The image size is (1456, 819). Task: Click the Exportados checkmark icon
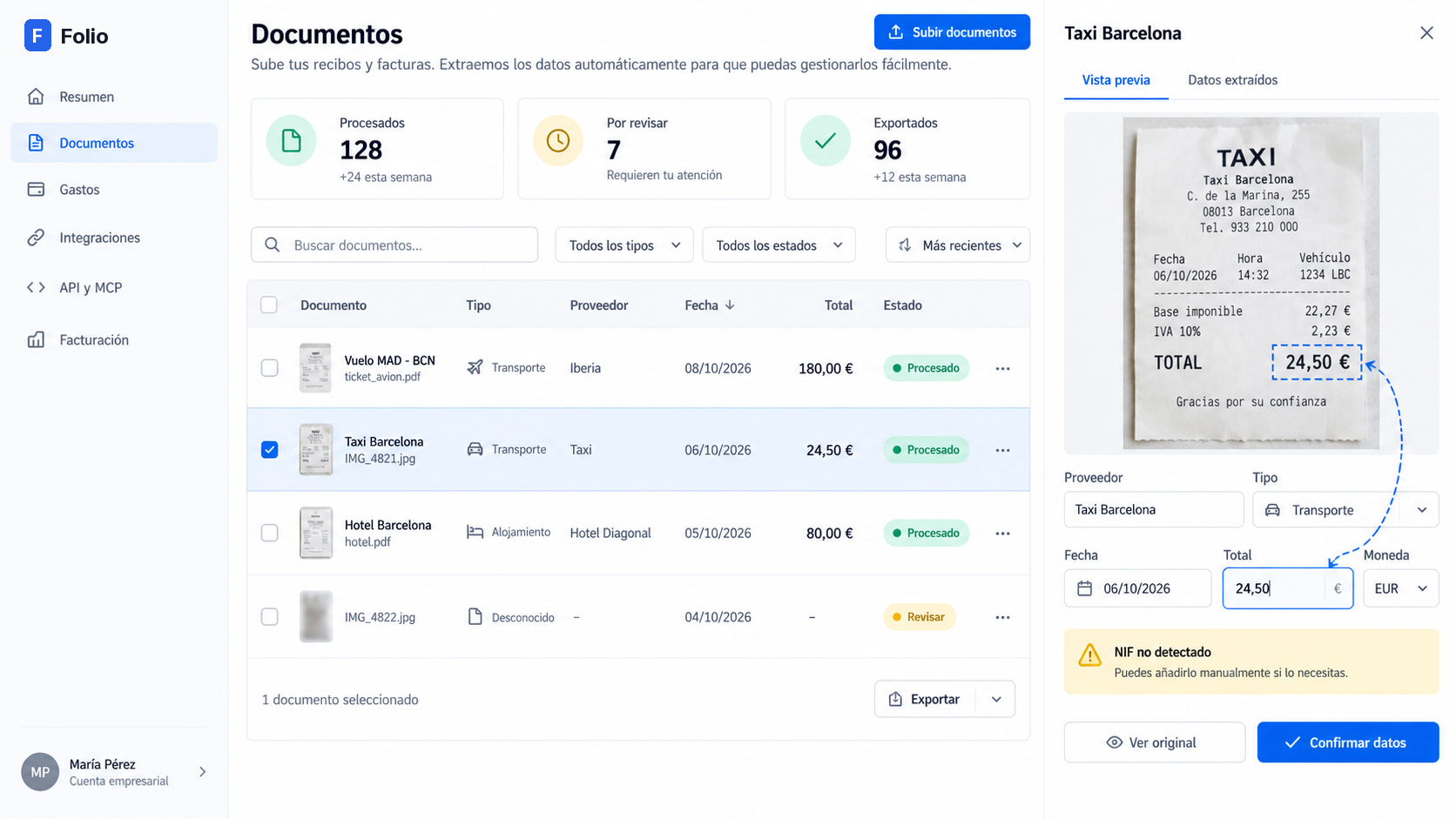pos(826,140)
